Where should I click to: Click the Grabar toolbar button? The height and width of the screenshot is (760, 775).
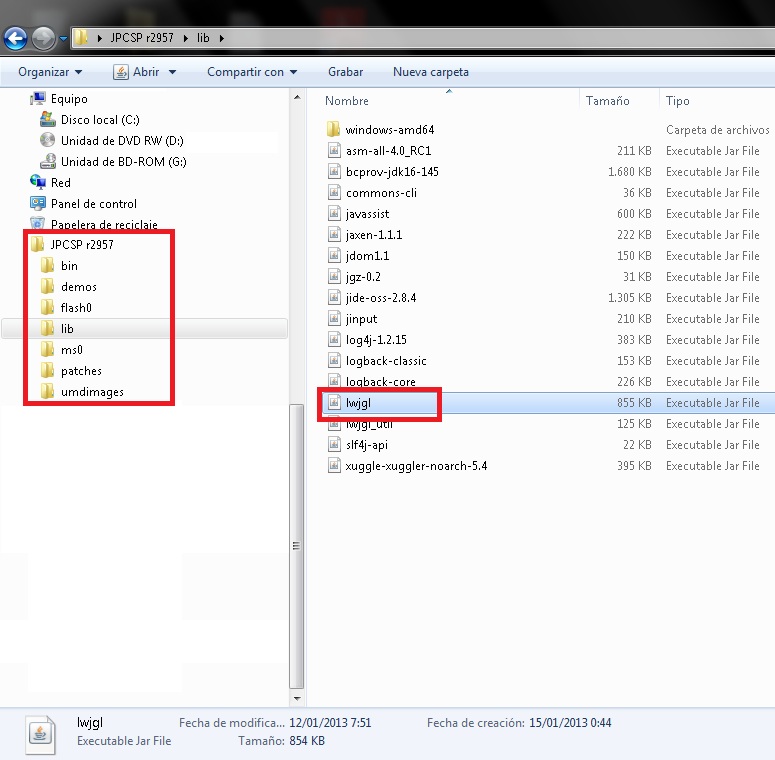[x=345, y=72]
